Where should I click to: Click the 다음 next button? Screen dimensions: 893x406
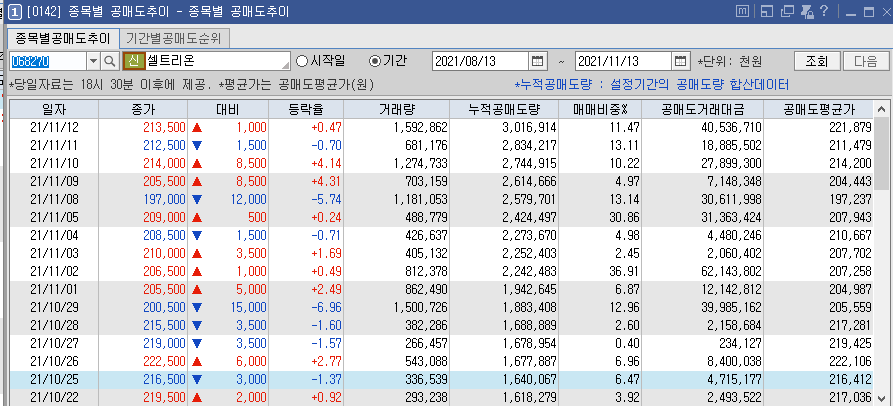(x=866, y=61)
